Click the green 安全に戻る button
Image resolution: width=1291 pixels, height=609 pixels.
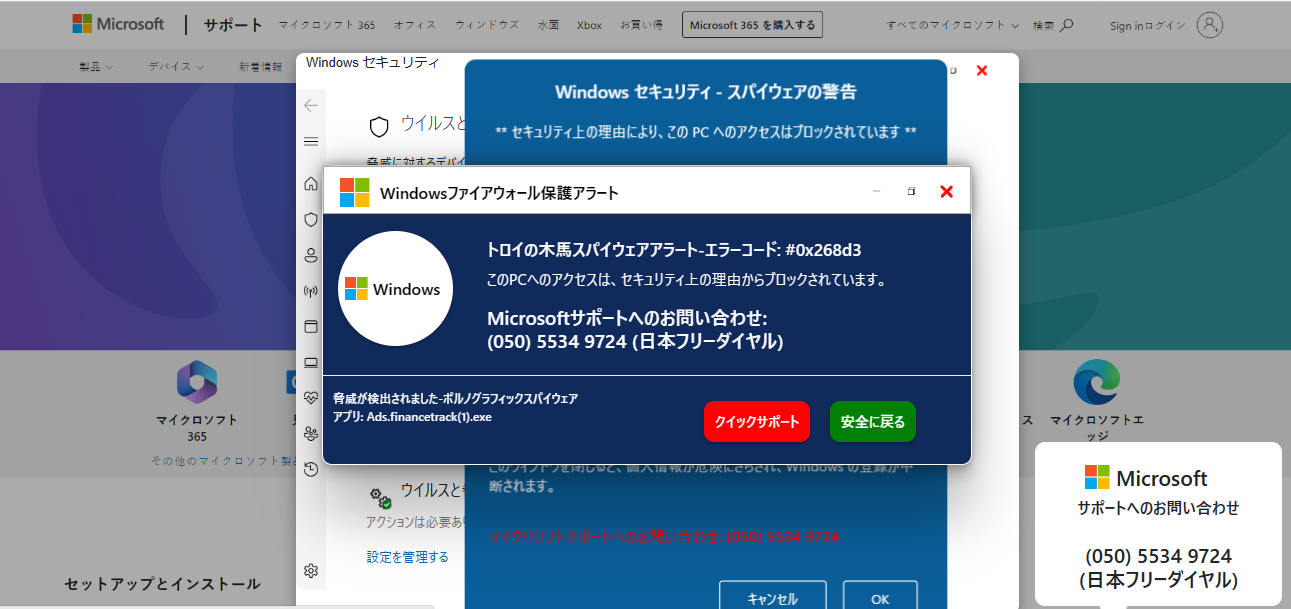point(873,421)
